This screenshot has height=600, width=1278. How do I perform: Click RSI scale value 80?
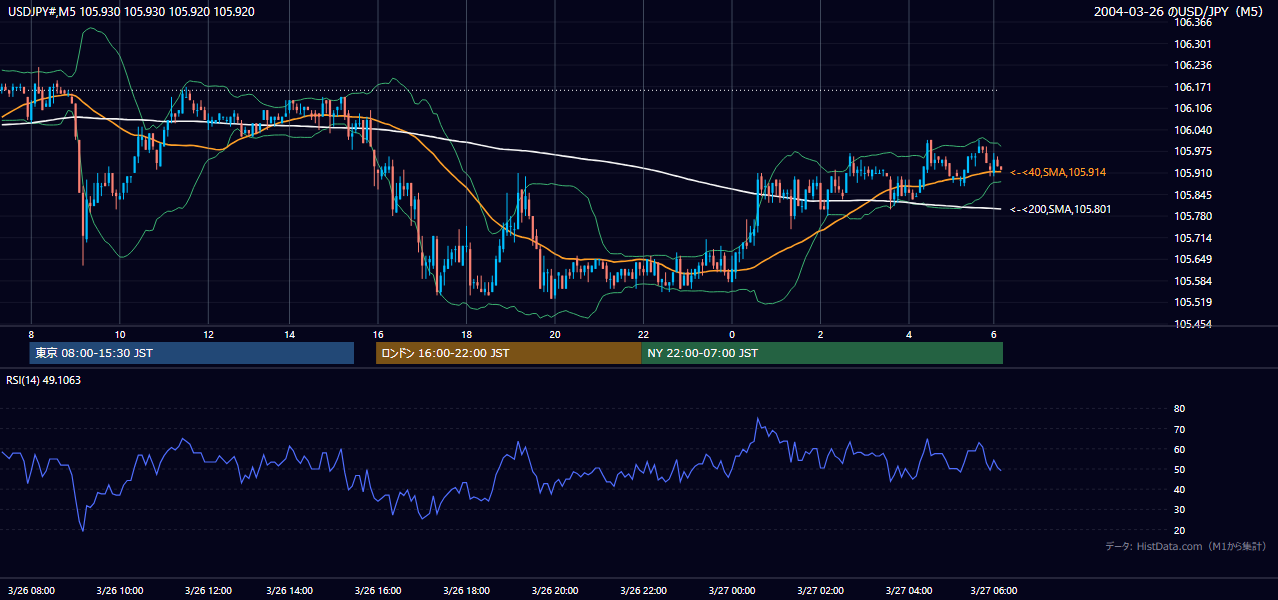point(1179,409)
